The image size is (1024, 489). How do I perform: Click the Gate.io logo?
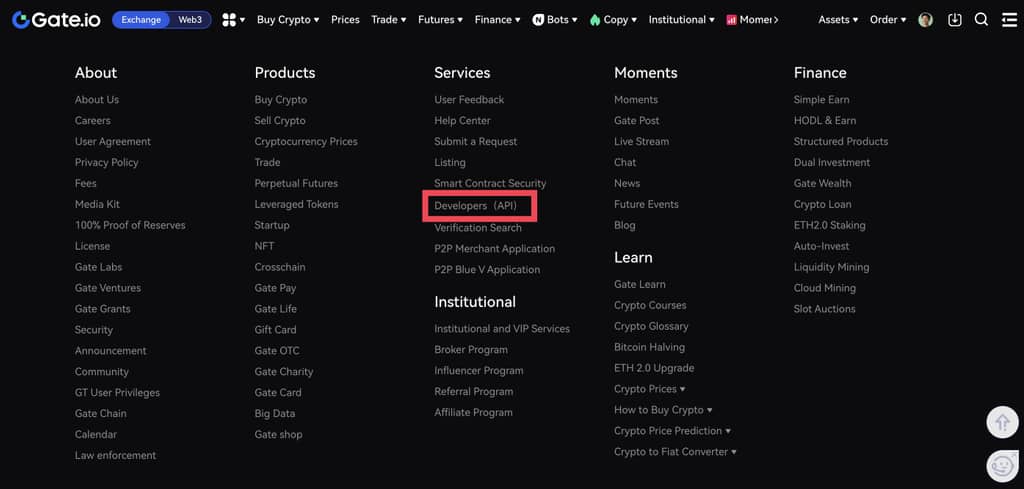point(56,20)
